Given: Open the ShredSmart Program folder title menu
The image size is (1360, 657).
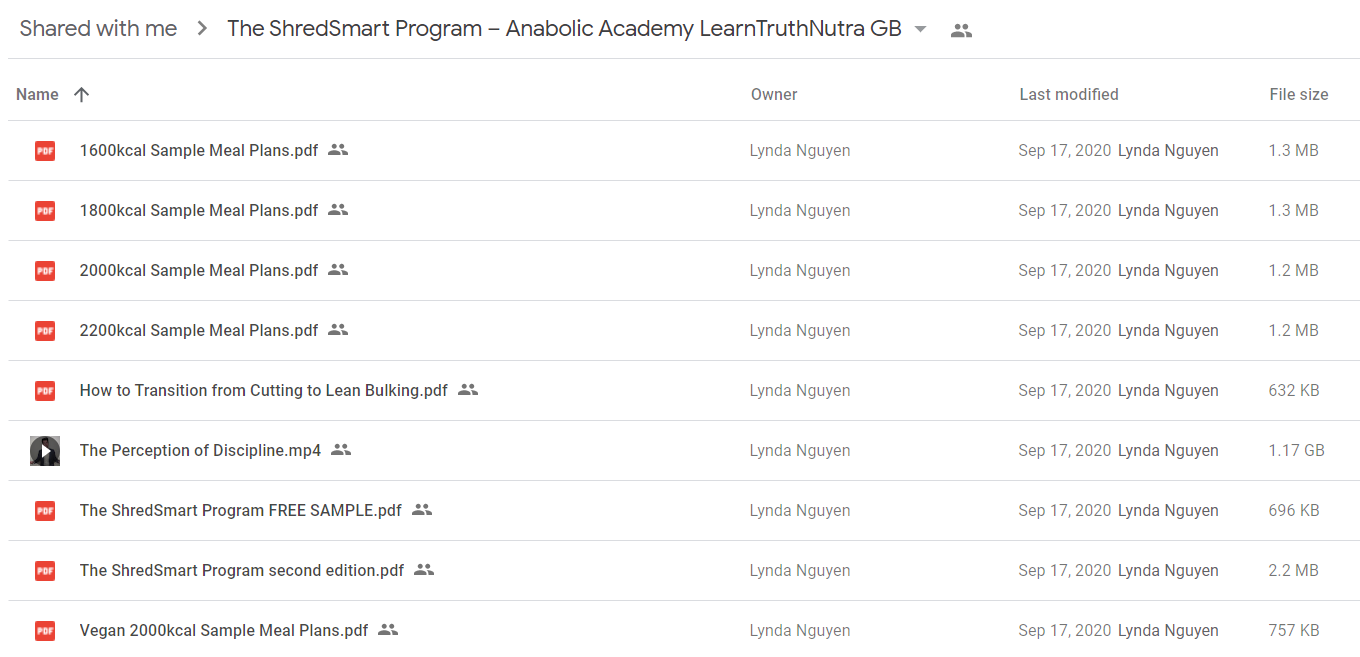Looking at the screenshot, I should (x=564, y=29).
